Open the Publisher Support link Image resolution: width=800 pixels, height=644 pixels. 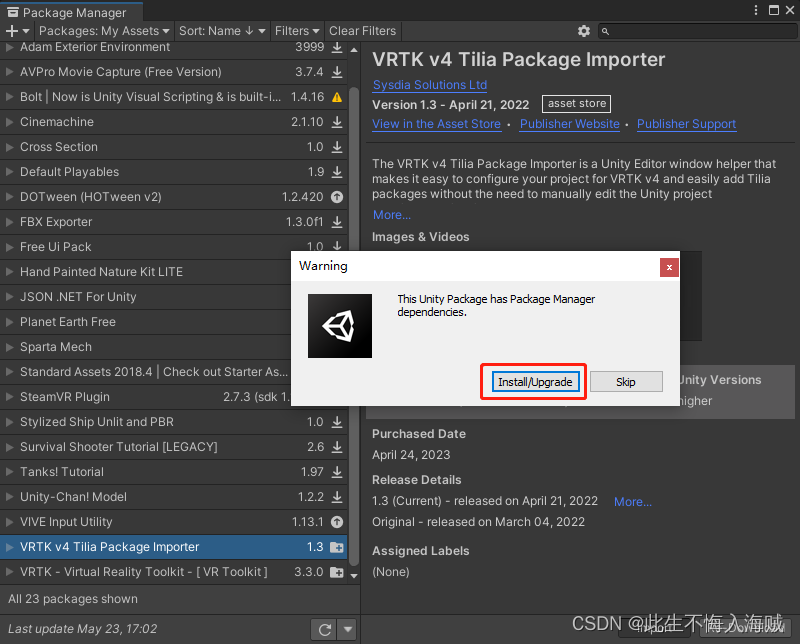pyautogui.click(x=686, y=124)
